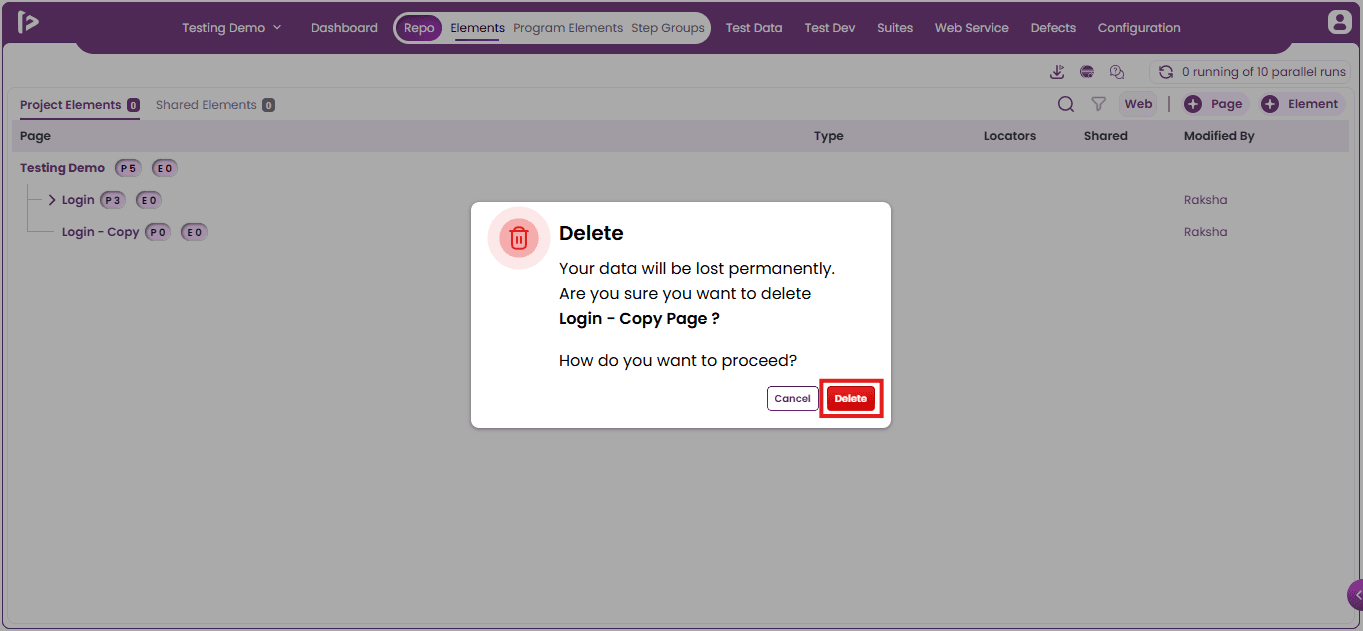Select the Repo menu pill
The image size is (1363, 631).
tap(419, 28)
